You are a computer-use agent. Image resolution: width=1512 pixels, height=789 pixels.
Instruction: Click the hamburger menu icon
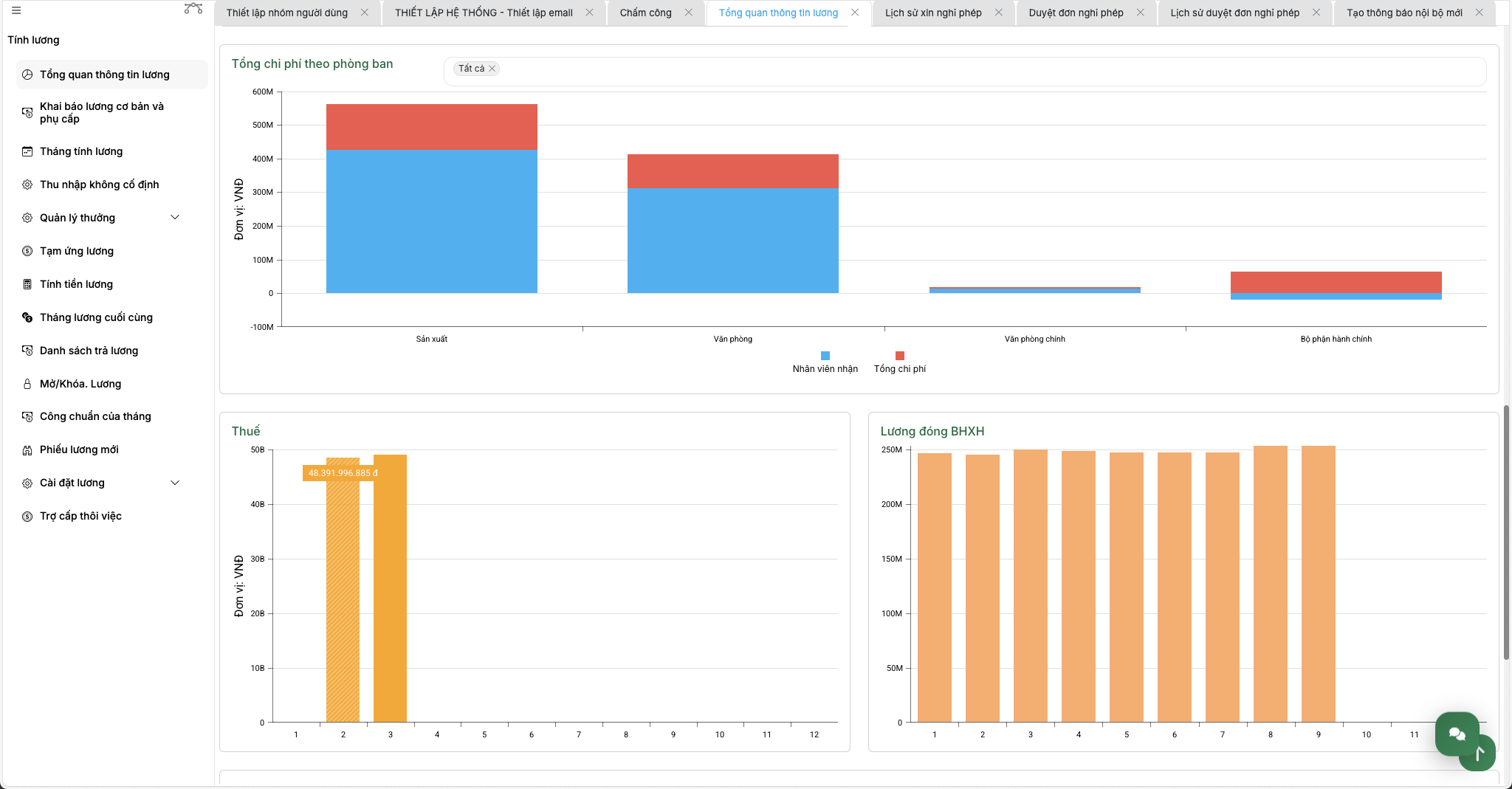point(16,11)
